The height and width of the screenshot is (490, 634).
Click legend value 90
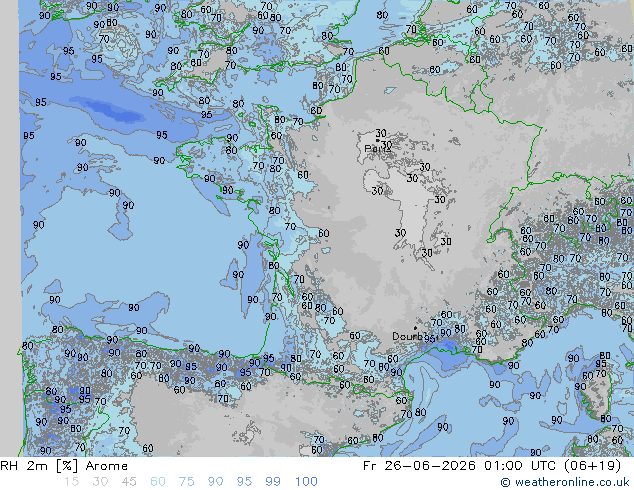[x=216, y=482]
